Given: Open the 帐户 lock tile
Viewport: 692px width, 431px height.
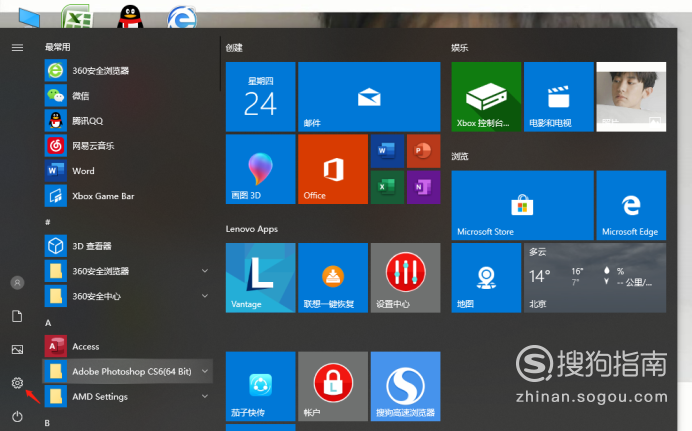Looking at the screenshot, I should pyautogui.click(x=333, y=386).
